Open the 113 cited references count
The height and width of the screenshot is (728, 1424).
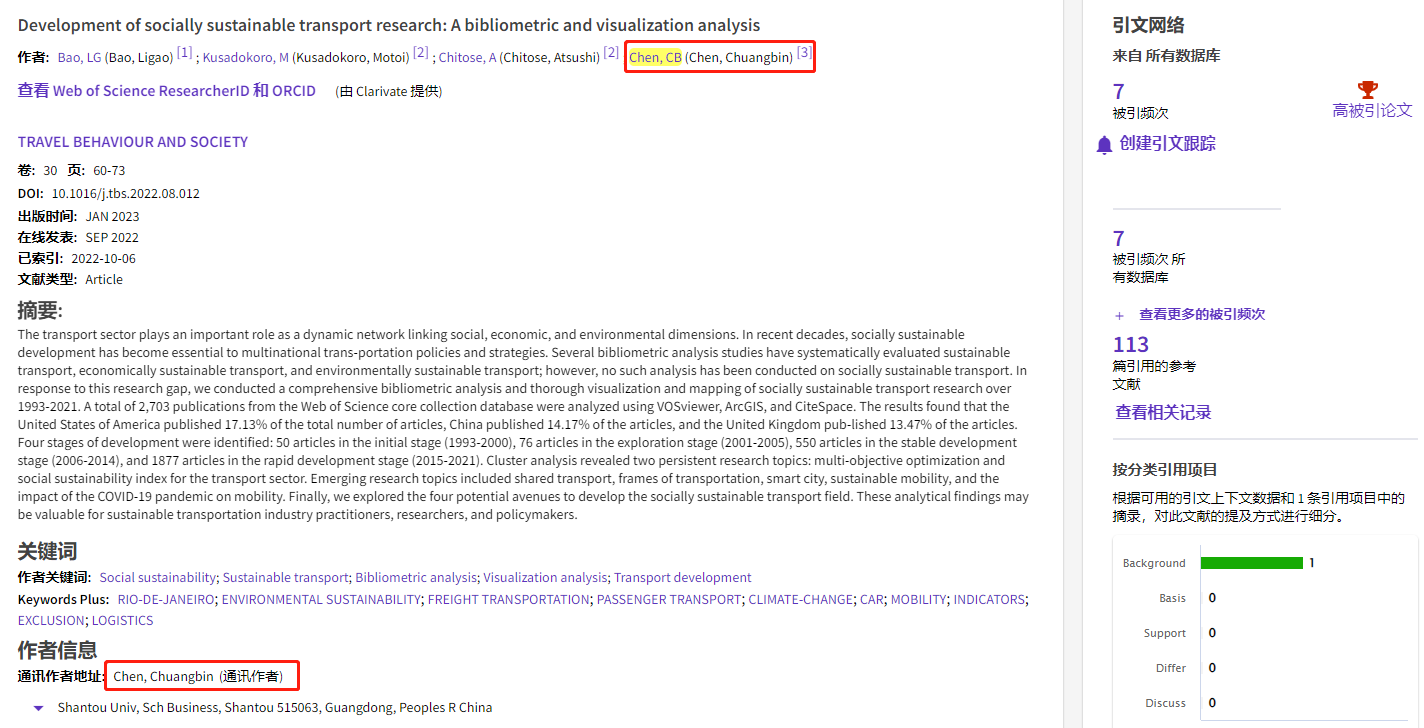1131,345
